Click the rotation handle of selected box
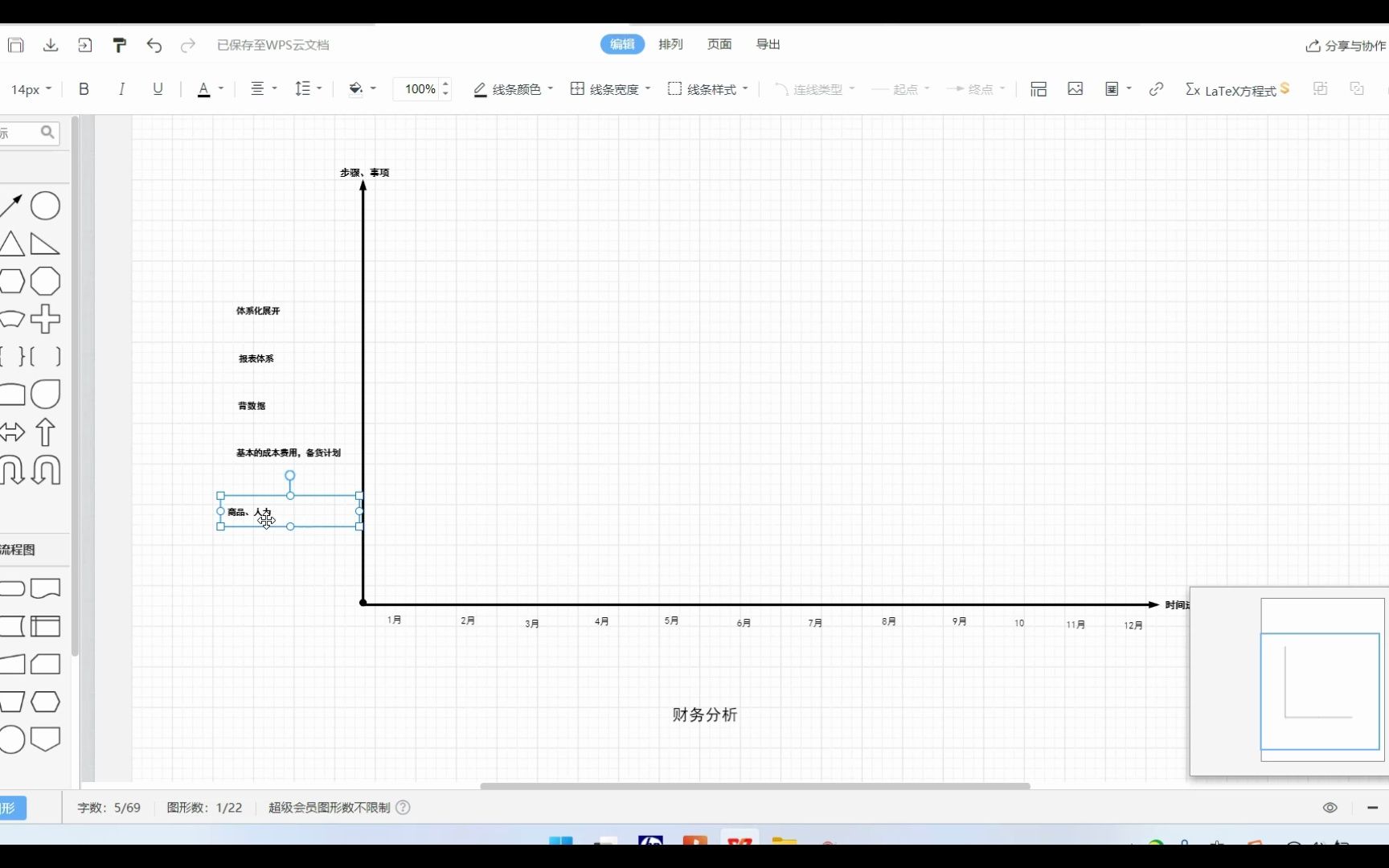This screenshot has width=1389, height=868. coord(290,476)
